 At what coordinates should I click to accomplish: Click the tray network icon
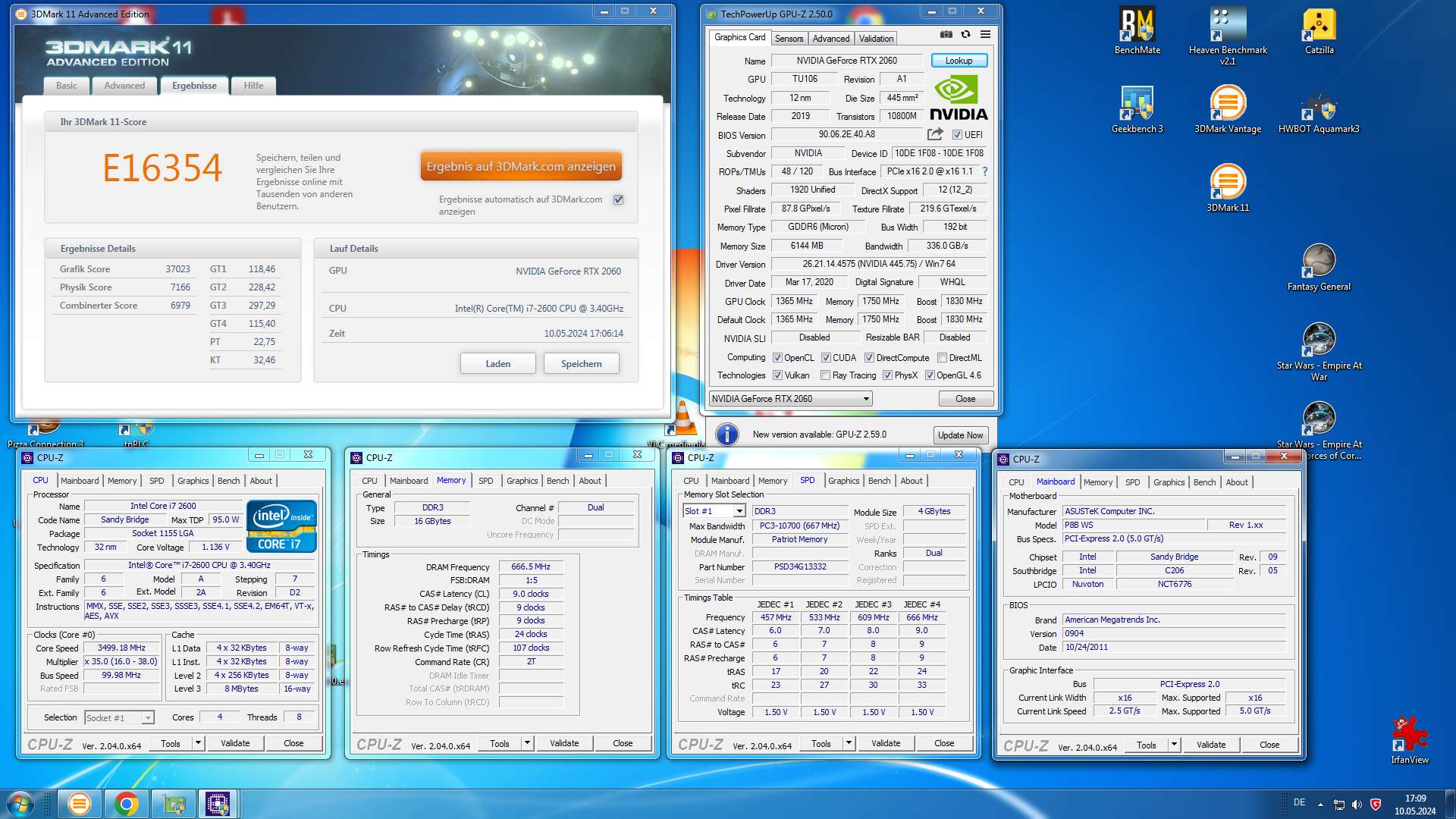(x=1339, y=804)
